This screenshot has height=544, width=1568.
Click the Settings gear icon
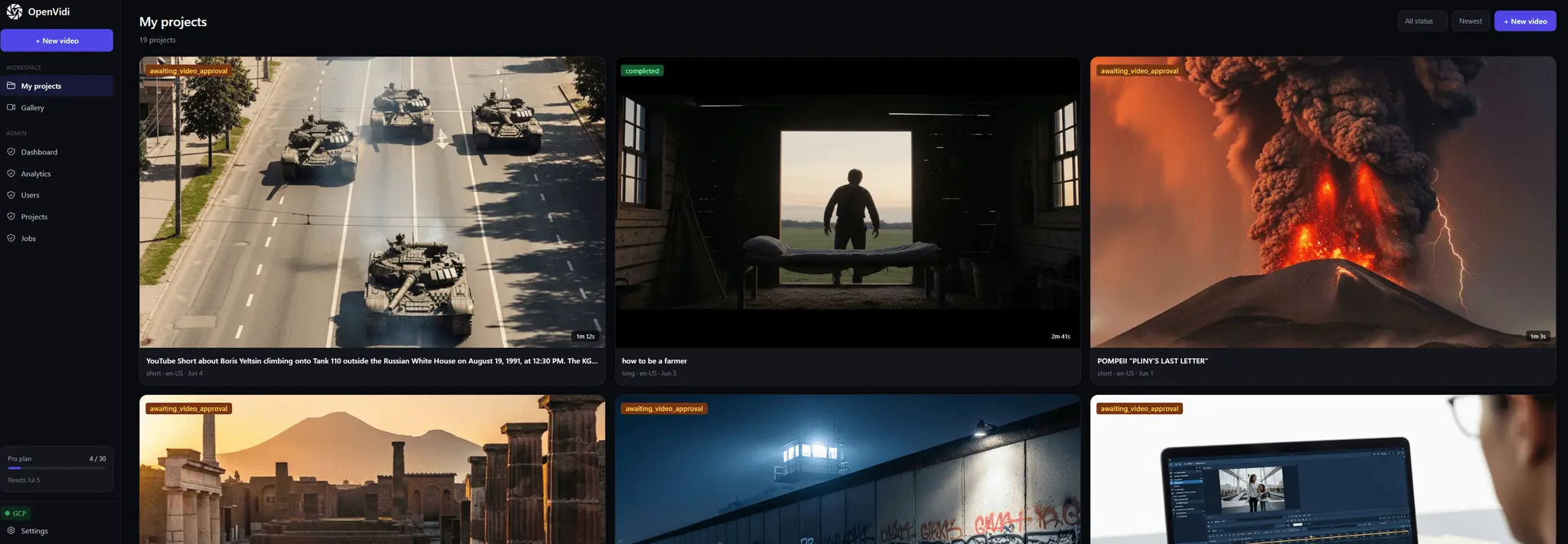coord(11,530)
